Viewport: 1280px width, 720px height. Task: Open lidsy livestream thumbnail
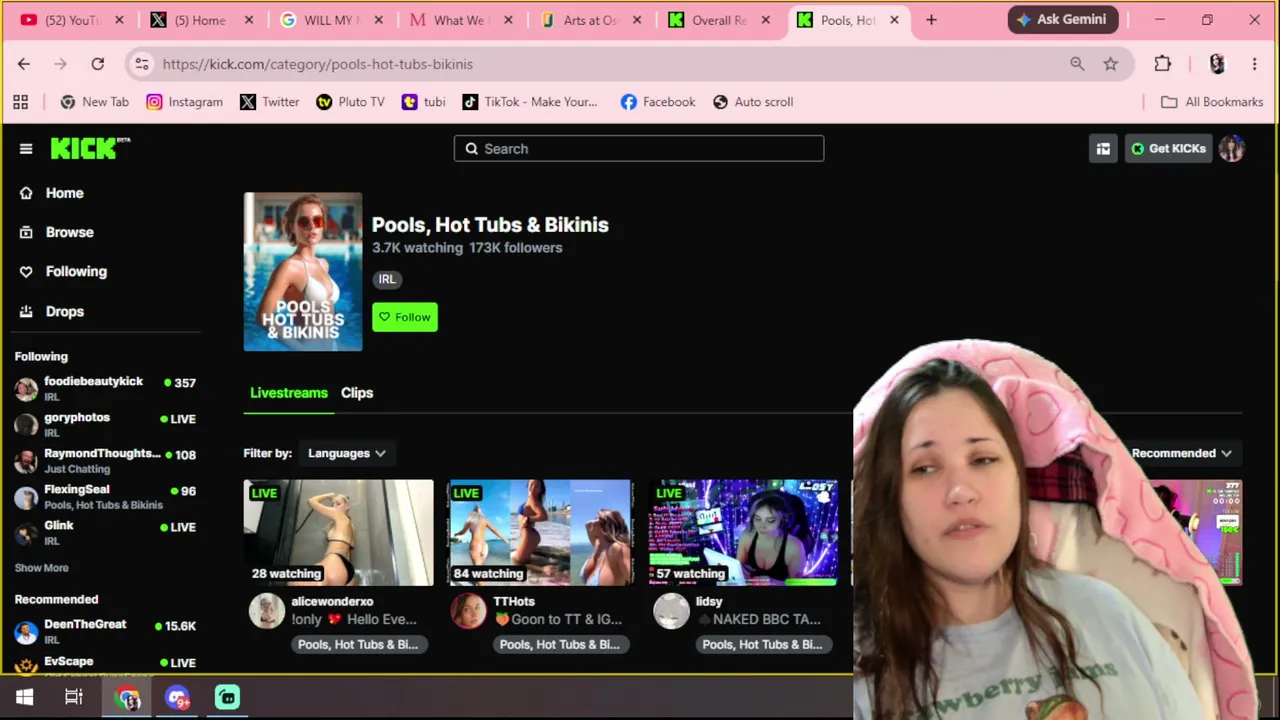[x=743, y=532]
